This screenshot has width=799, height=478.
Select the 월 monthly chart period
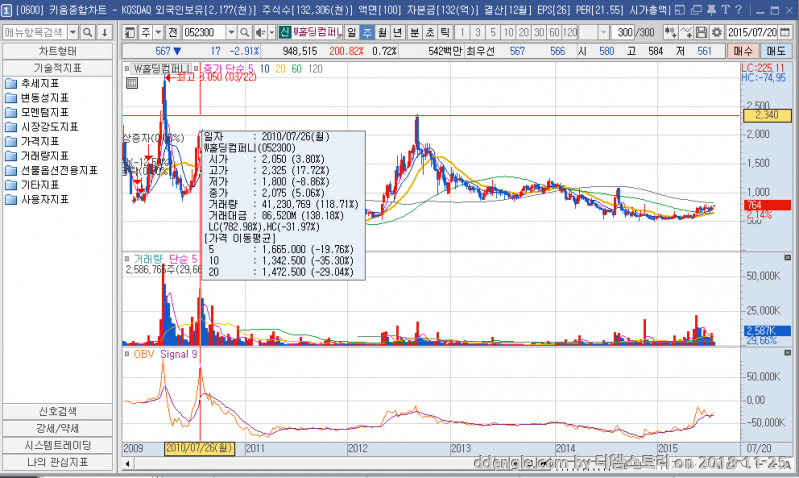click(382, 33)
